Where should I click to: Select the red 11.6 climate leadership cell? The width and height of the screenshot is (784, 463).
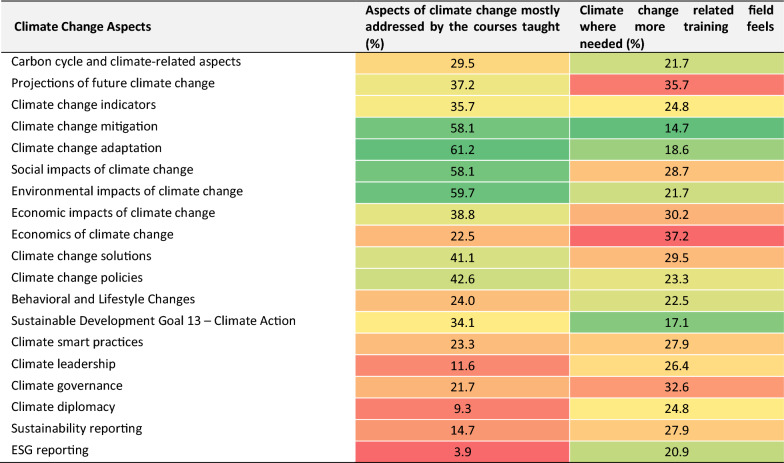click(x=462, y=364)
